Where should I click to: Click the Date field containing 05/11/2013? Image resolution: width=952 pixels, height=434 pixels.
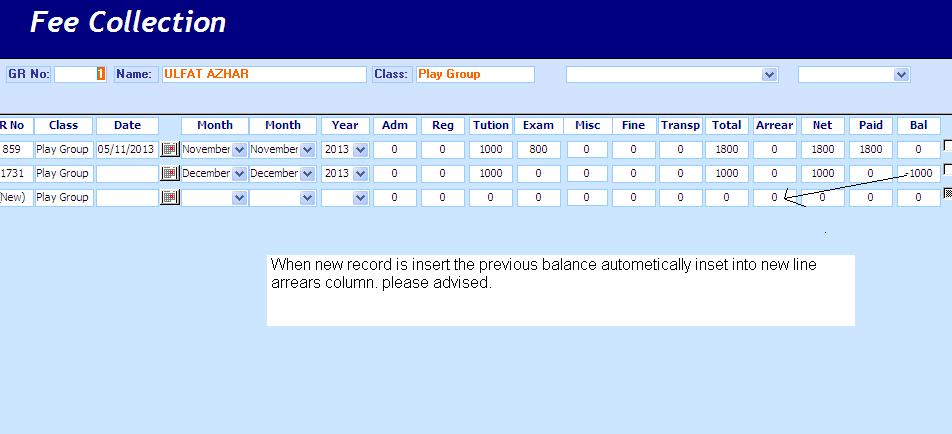127,149
